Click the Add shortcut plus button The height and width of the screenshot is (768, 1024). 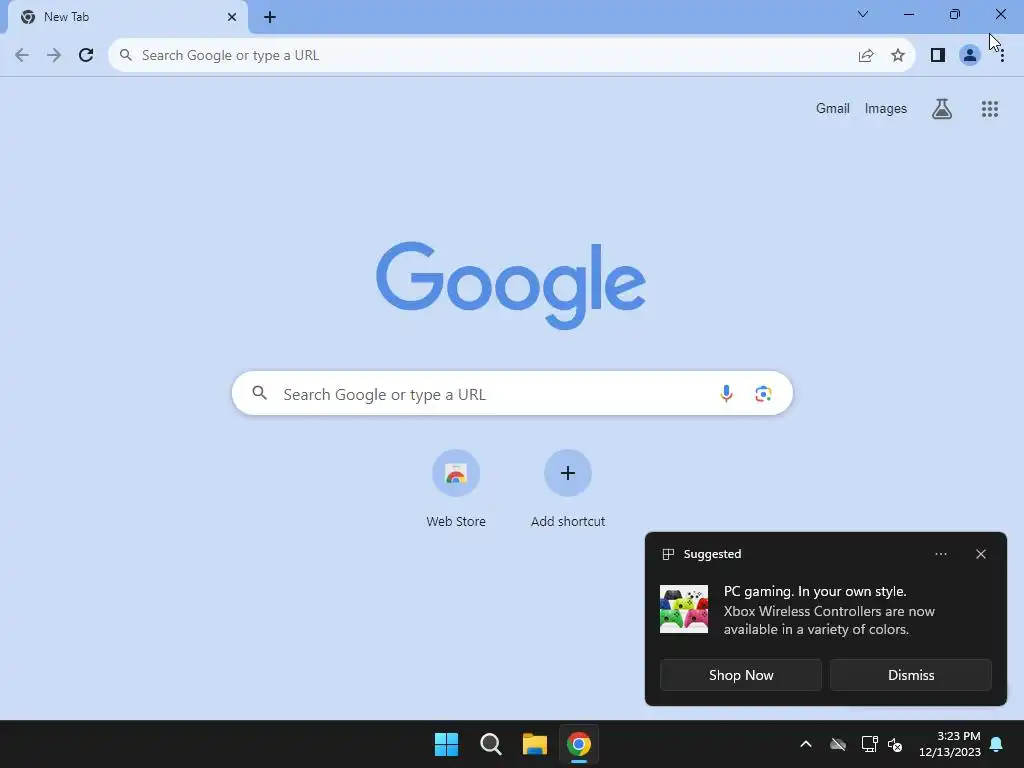tap(568, 473)
